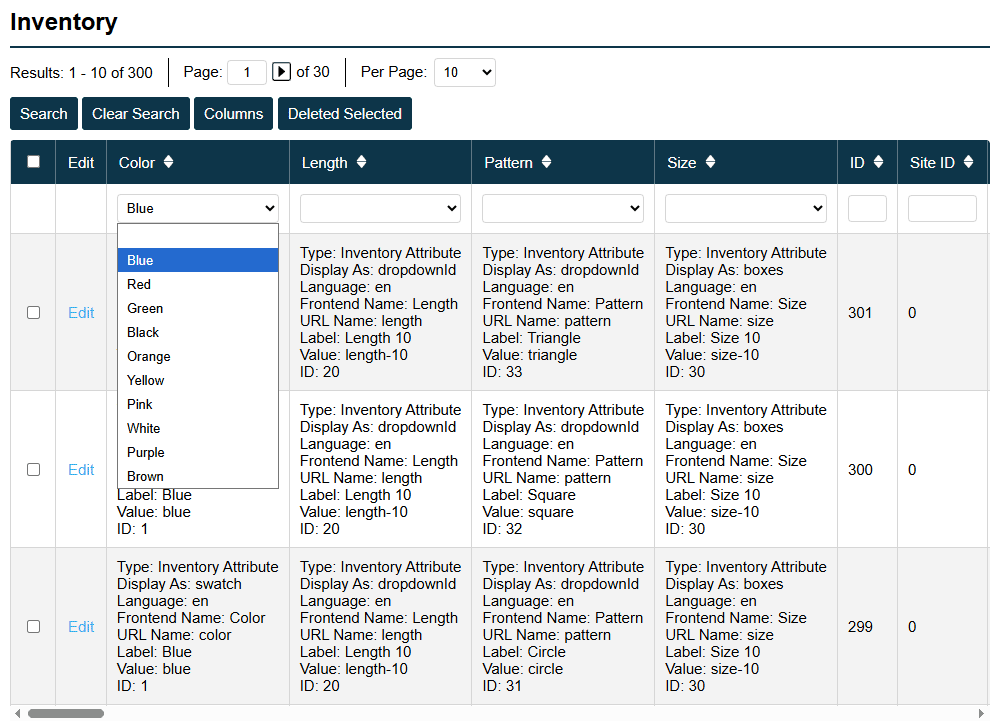Edit the row with ID 299
This screenshot has width=1000, height=721.
click(81, 627)
